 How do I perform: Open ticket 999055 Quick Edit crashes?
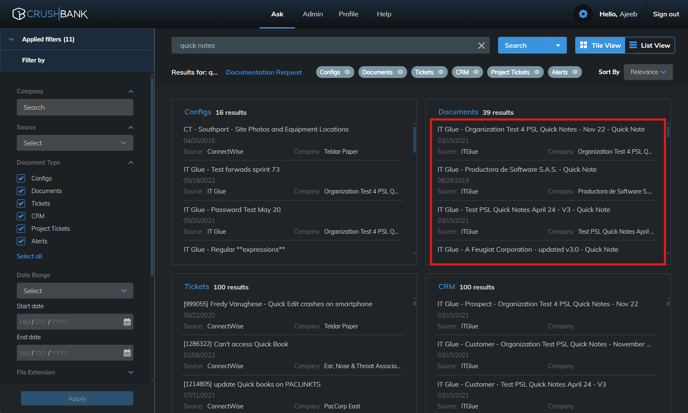point(278,304)
